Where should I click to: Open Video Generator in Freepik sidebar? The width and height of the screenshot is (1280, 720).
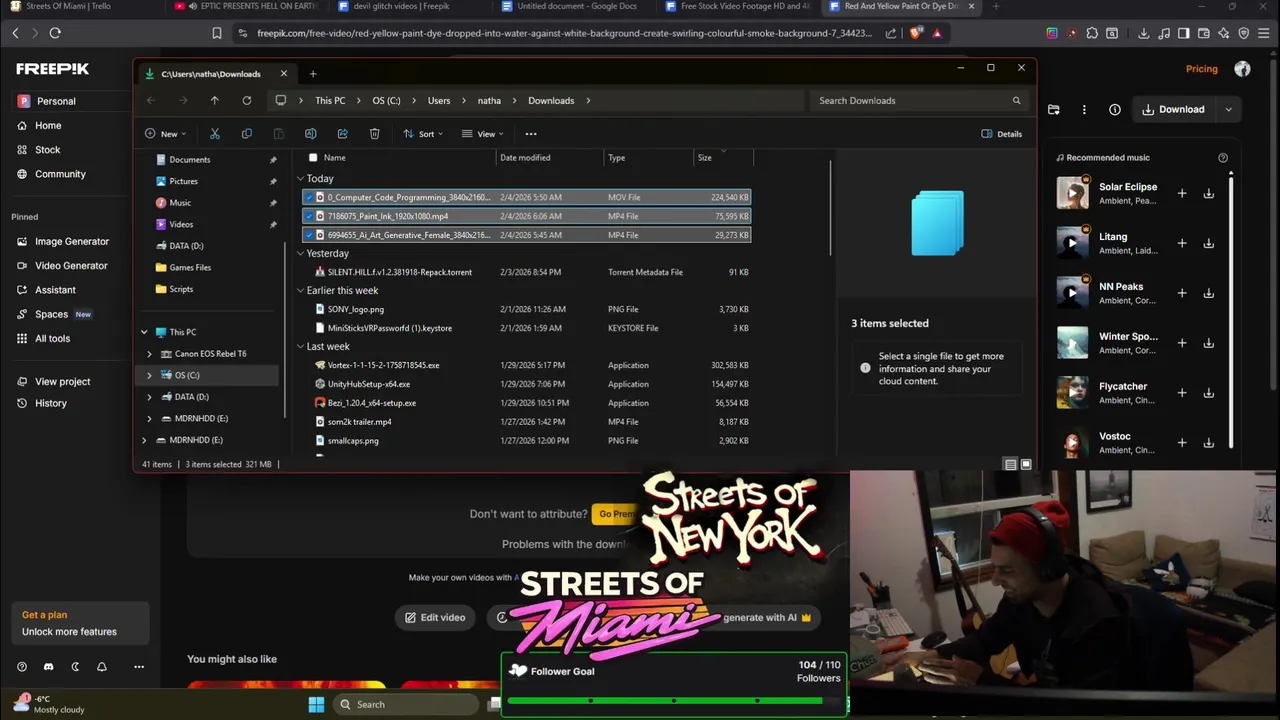click(x=71, y=266)
